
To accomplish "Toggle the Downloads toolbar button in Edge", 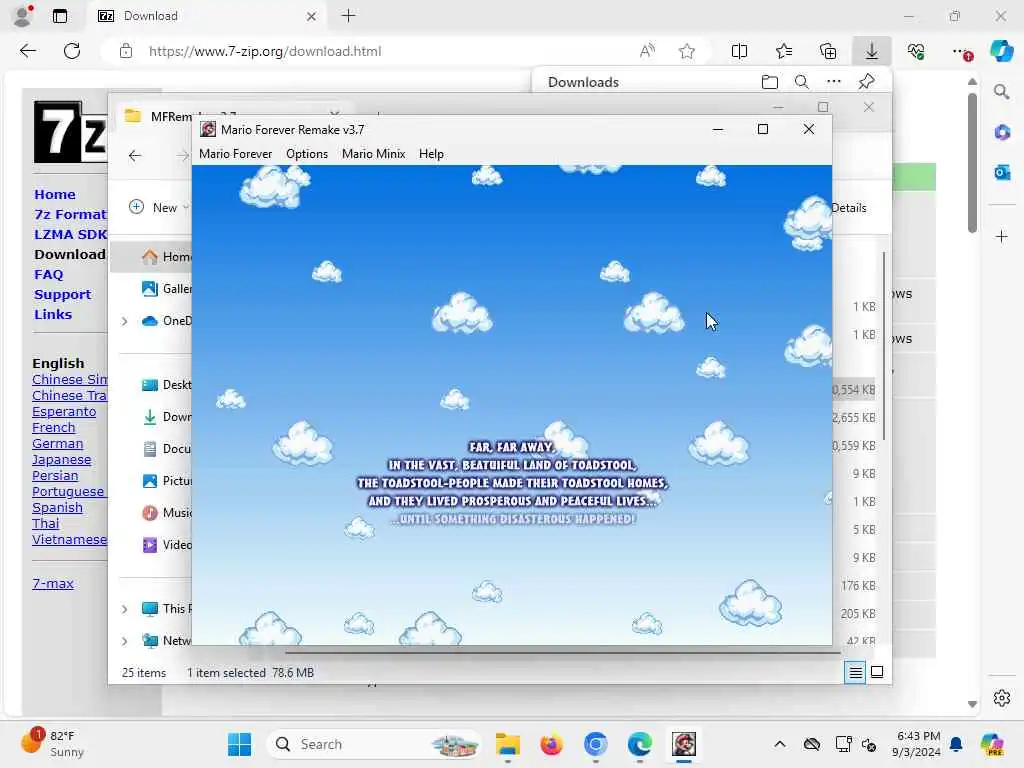I will pyautogui.click(x=872, y=51).
